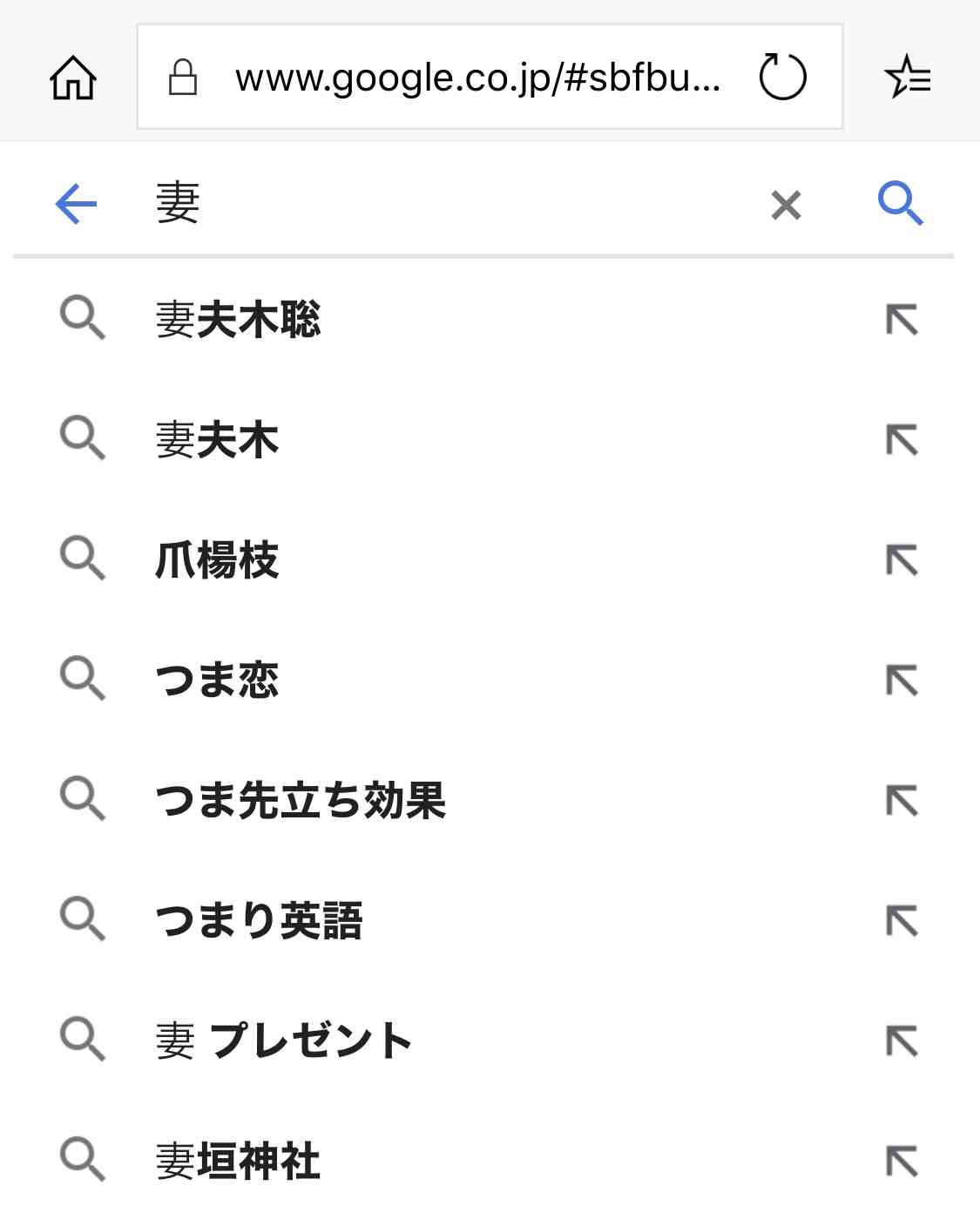Tap the browser home icon
Viewport: 980px width, 1220px height.
[x=73, y=78]
